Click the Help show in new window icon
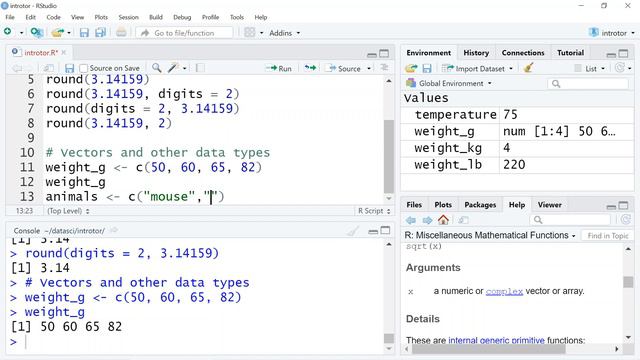 (x=463, y=220)
